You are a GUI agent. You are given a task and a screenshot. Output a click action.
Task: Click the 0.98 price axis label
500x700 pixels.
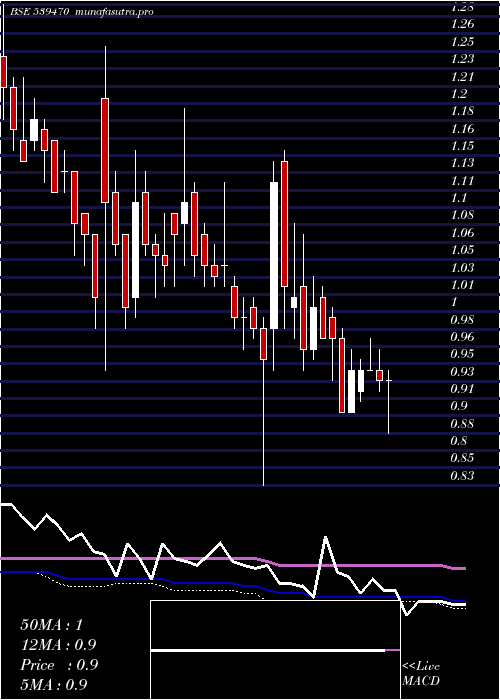(x=462, y=320)
